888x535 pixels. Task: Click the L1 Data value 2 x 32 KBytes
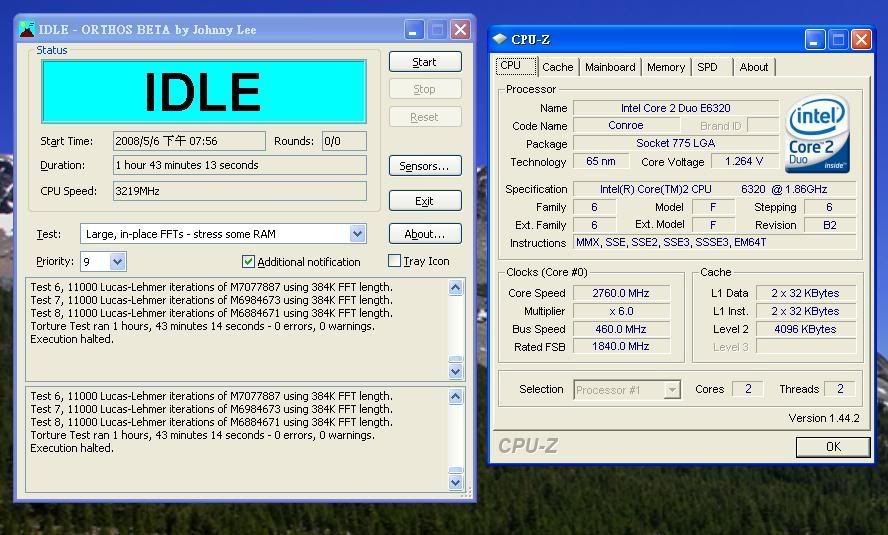pyautogui.click(x=805, y=293)
